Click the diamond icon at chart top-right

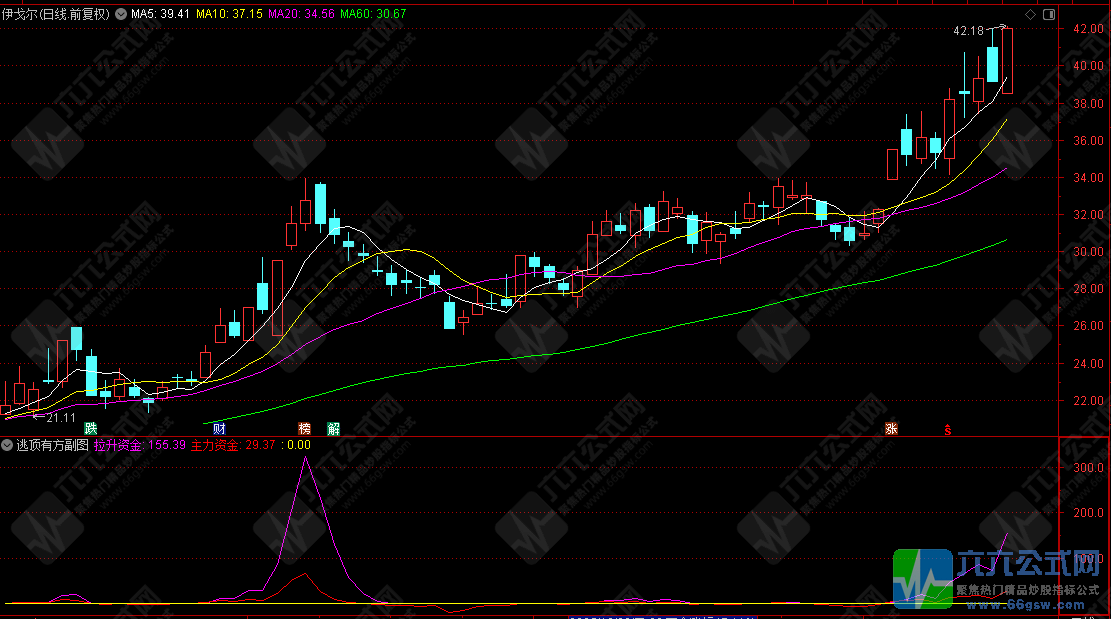point(1030,15)
